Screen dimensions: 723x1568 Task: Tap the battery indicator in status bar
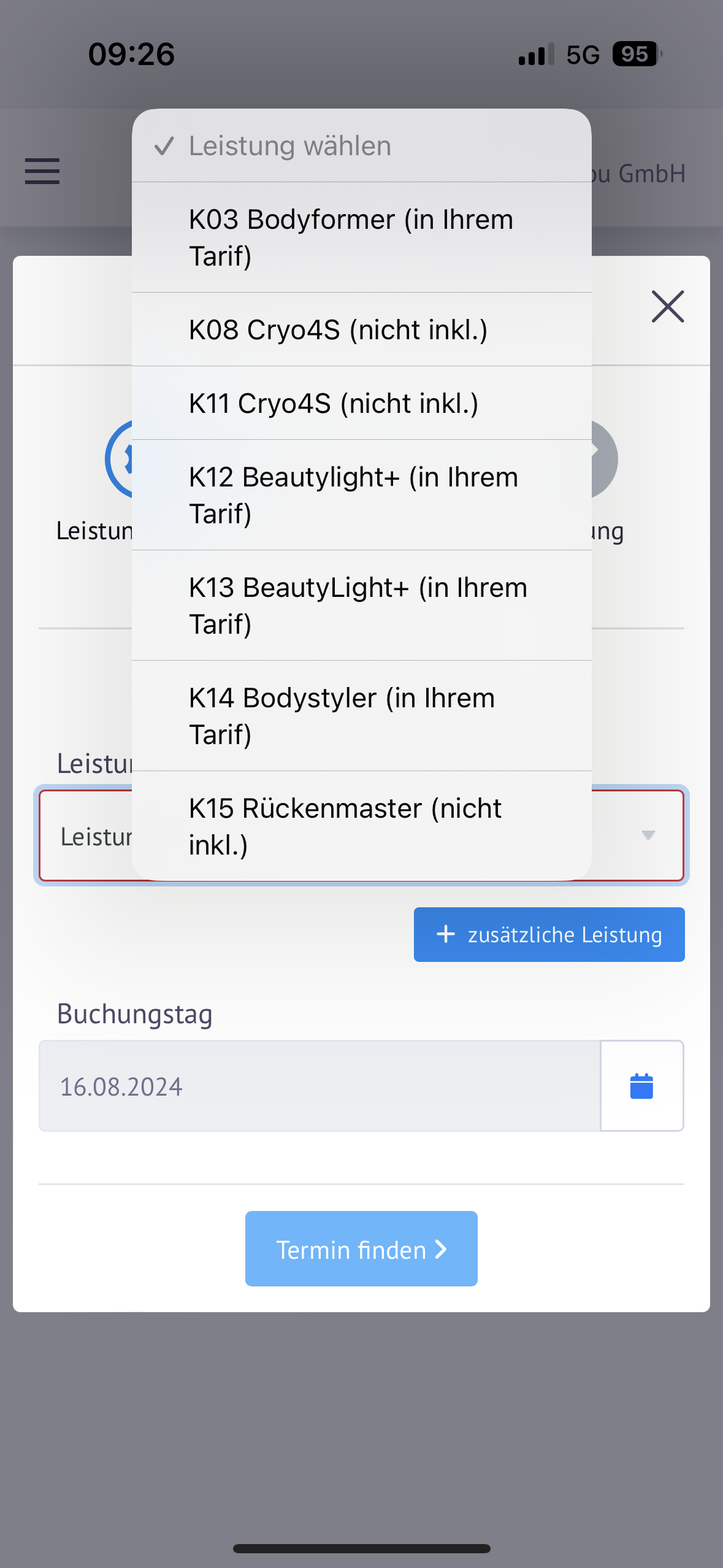tap(637, 54)
